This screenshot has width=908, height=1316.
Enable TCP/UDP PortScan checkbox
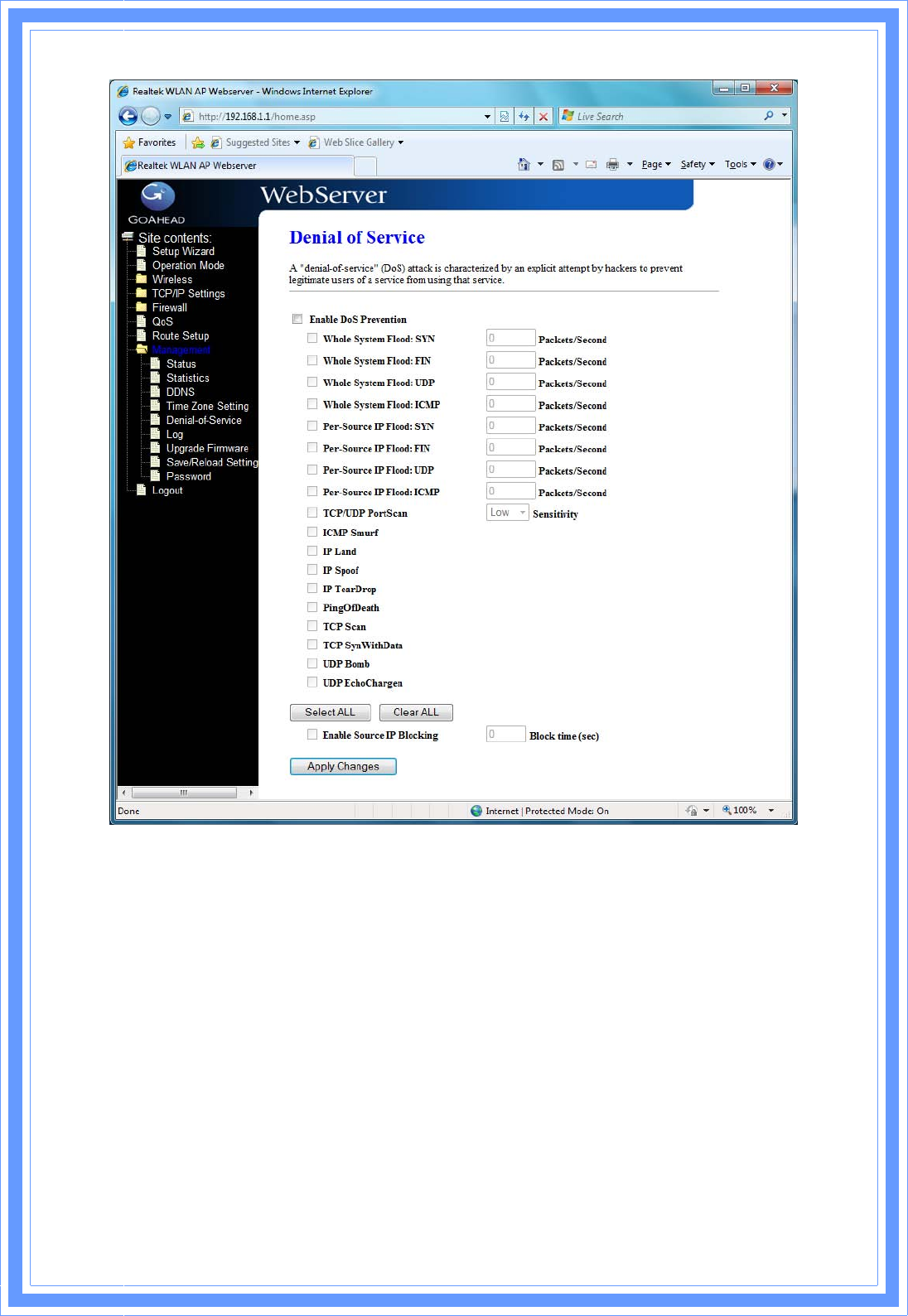312,513
